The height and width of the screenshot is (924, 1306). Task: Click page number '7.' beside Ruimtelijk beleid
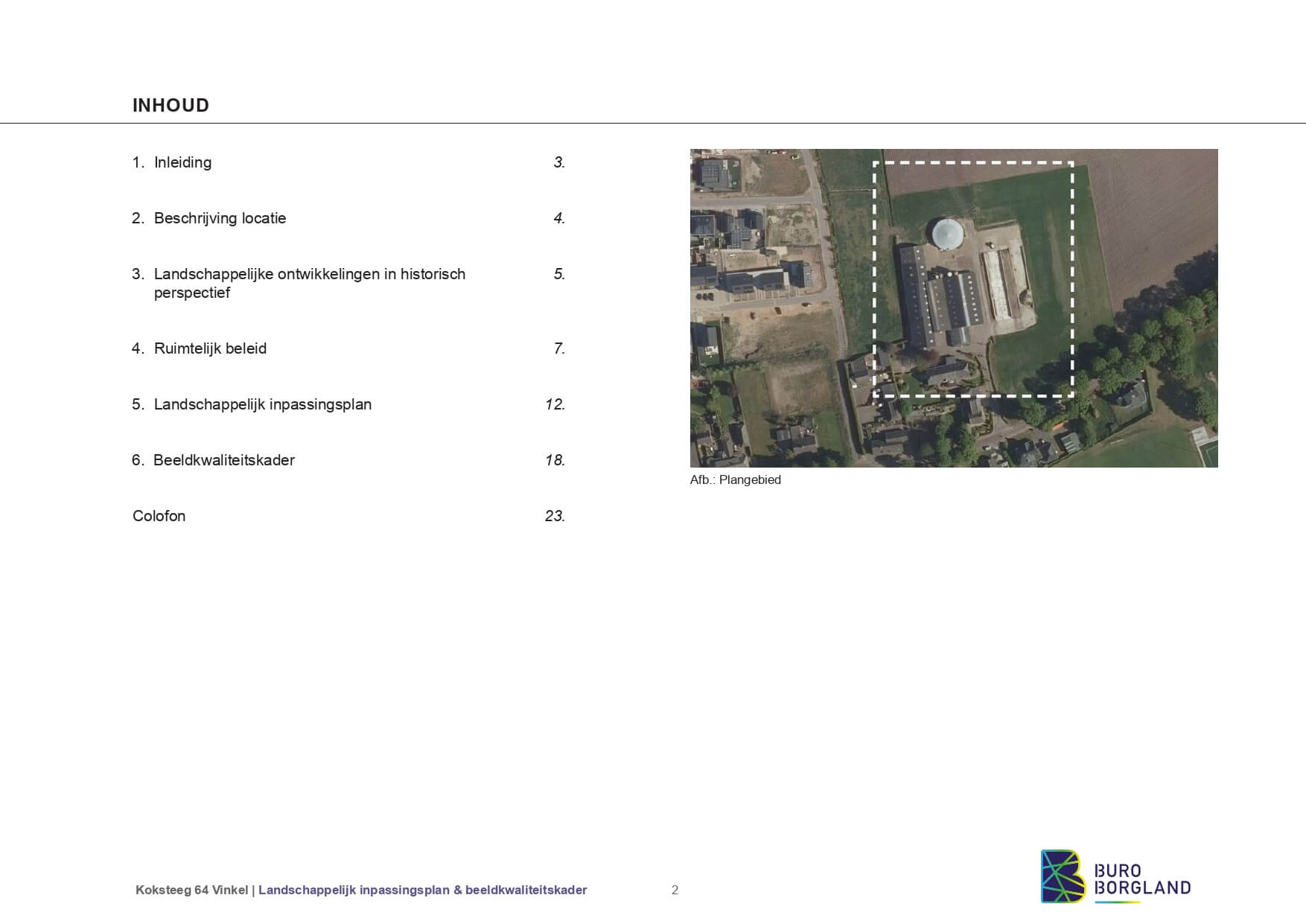(x=559, y=348)
